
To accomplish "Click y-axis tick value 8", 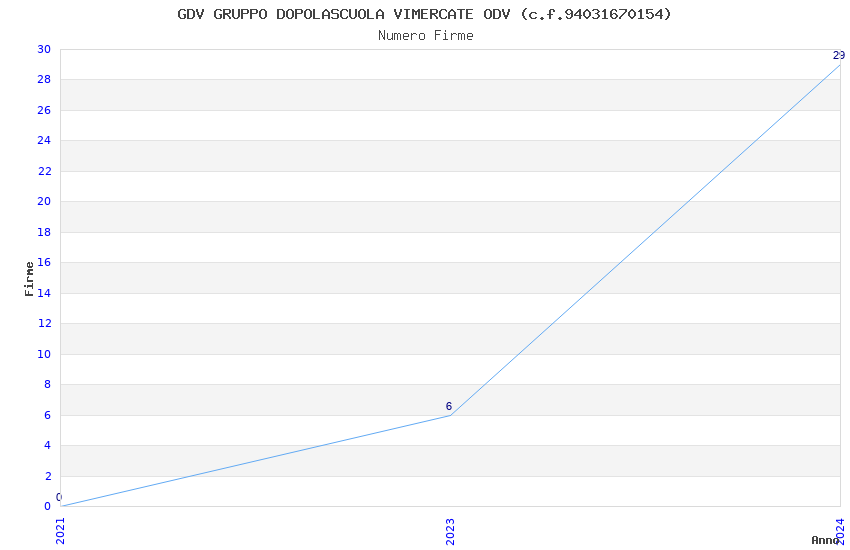I will (48, 384).
